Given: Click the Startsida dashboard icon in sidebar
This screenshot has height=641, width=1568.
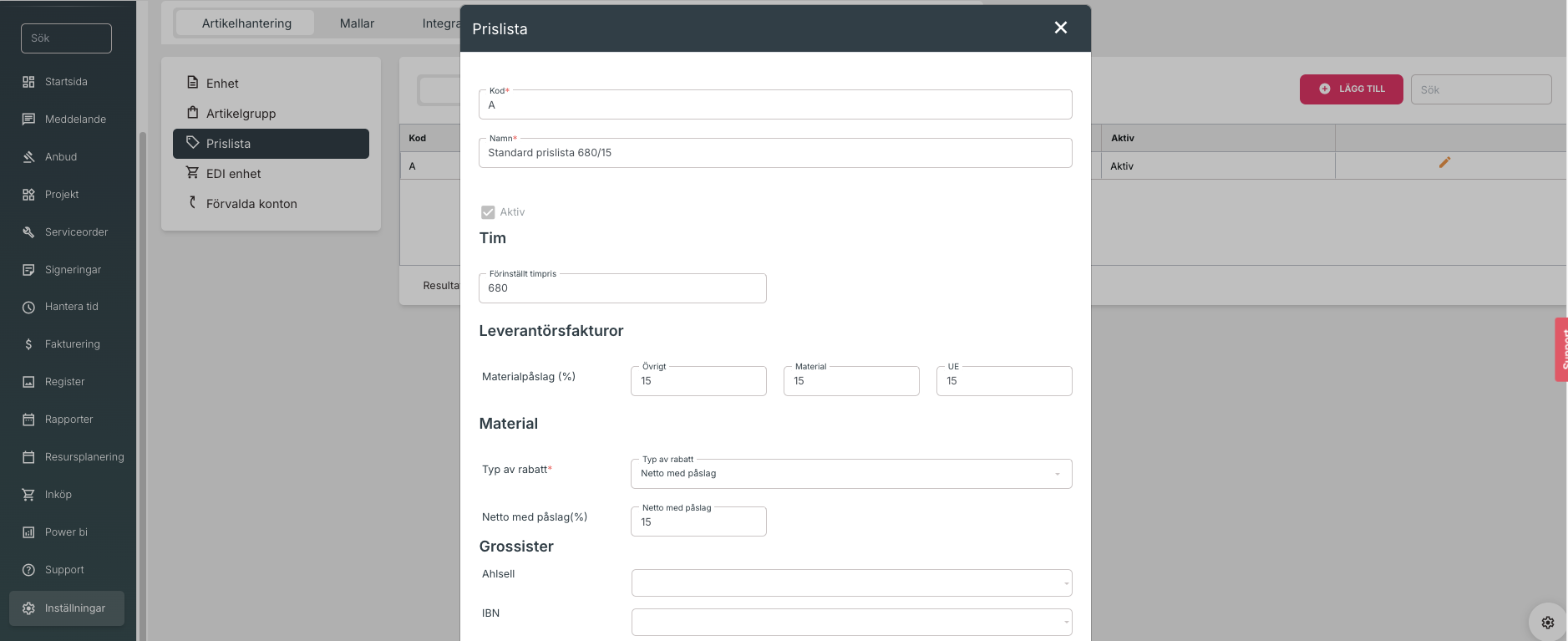Looking at the screenshot, I should pos(28,82).
